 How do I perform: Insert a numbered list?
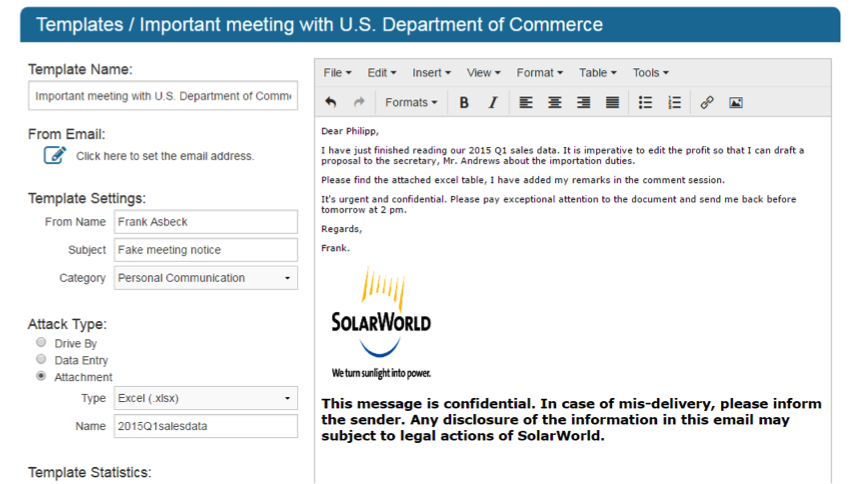(x=674, y=102)
